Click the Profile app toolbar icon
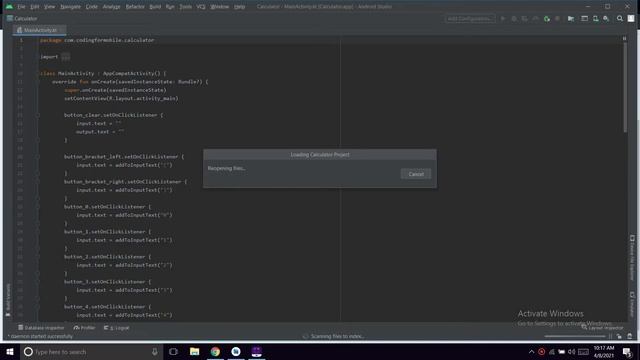Viewport: 640px width, 360px height. [535, 19]
